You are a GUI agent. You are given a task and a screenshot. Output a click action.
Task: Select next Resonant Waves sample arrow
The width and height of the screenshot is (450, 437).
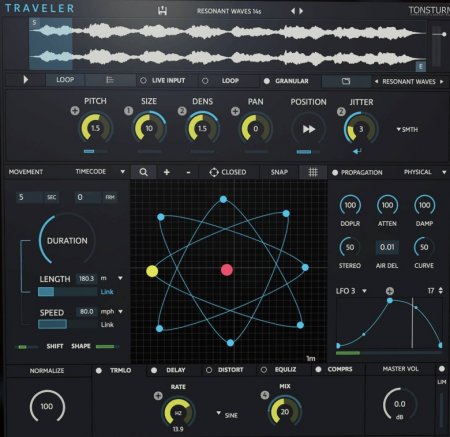click(x=442, y=81)
